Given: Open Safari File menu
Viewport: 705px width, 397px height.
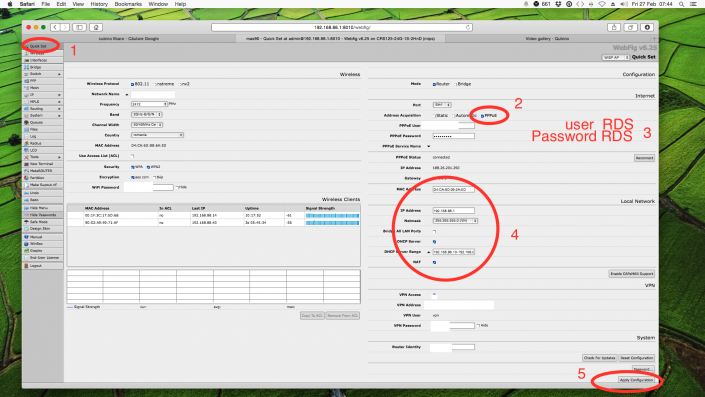Looking at the screenshot, I should coord(45,4).
